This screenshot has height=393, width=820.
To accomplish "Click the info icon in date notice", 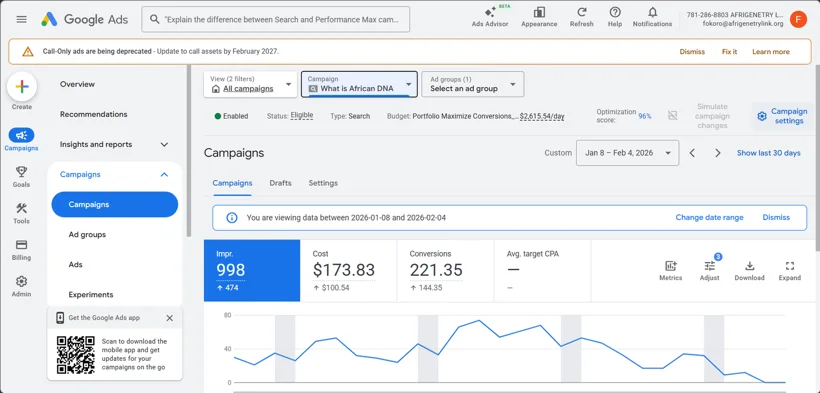I will pos(232,217).
